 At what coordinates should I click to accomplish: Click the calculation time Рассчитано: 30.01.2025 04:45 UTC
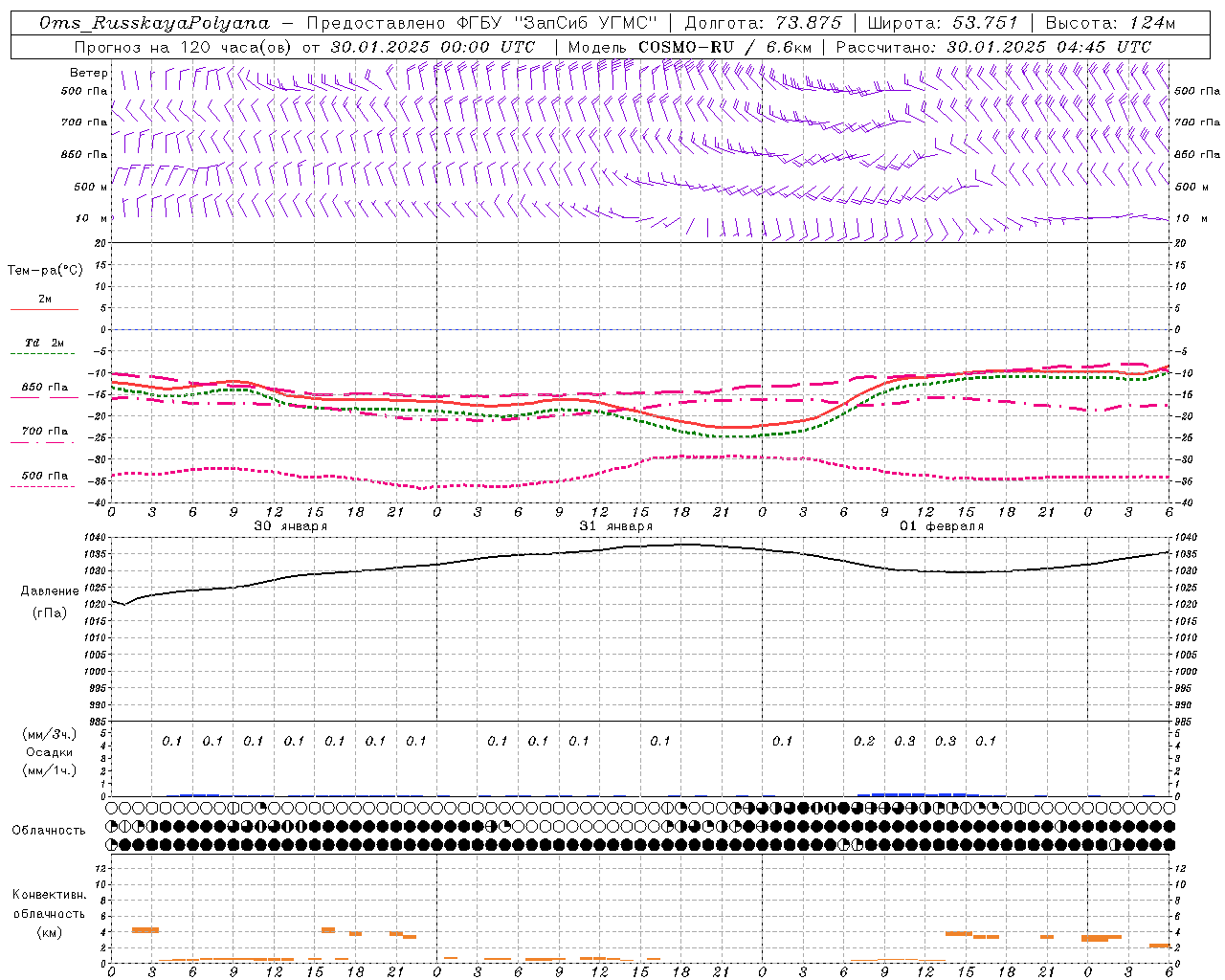coord(992,47)
